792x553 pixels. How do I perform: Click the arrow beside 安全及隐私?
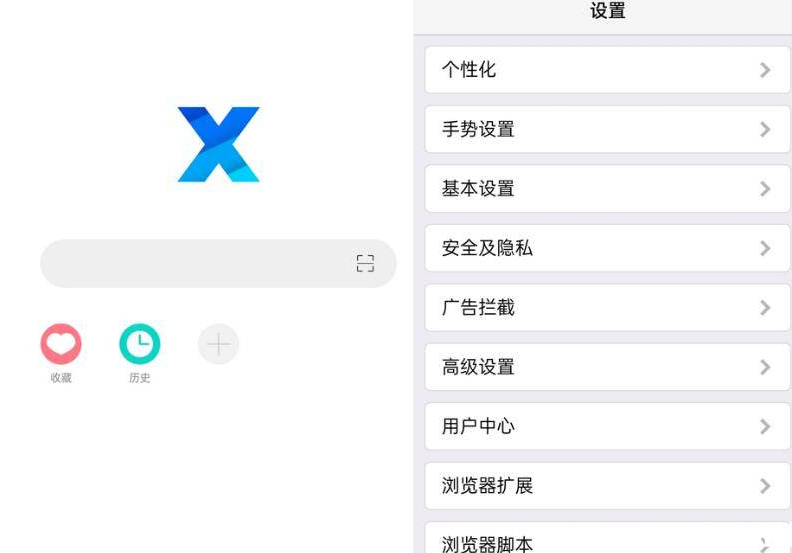[765, 248]
